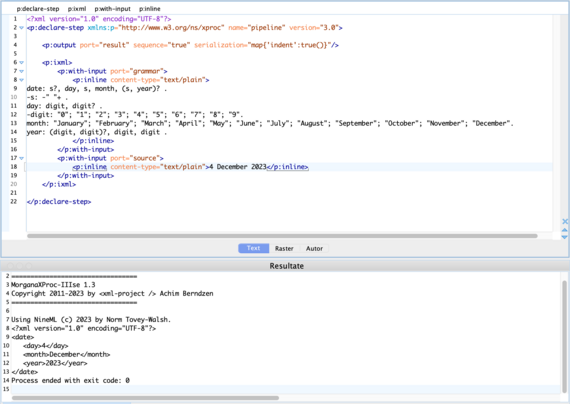Select p:inline in the breadcrumb bar
The height and width of the screenshot is (404, 570).
click(x=149, y=9)
